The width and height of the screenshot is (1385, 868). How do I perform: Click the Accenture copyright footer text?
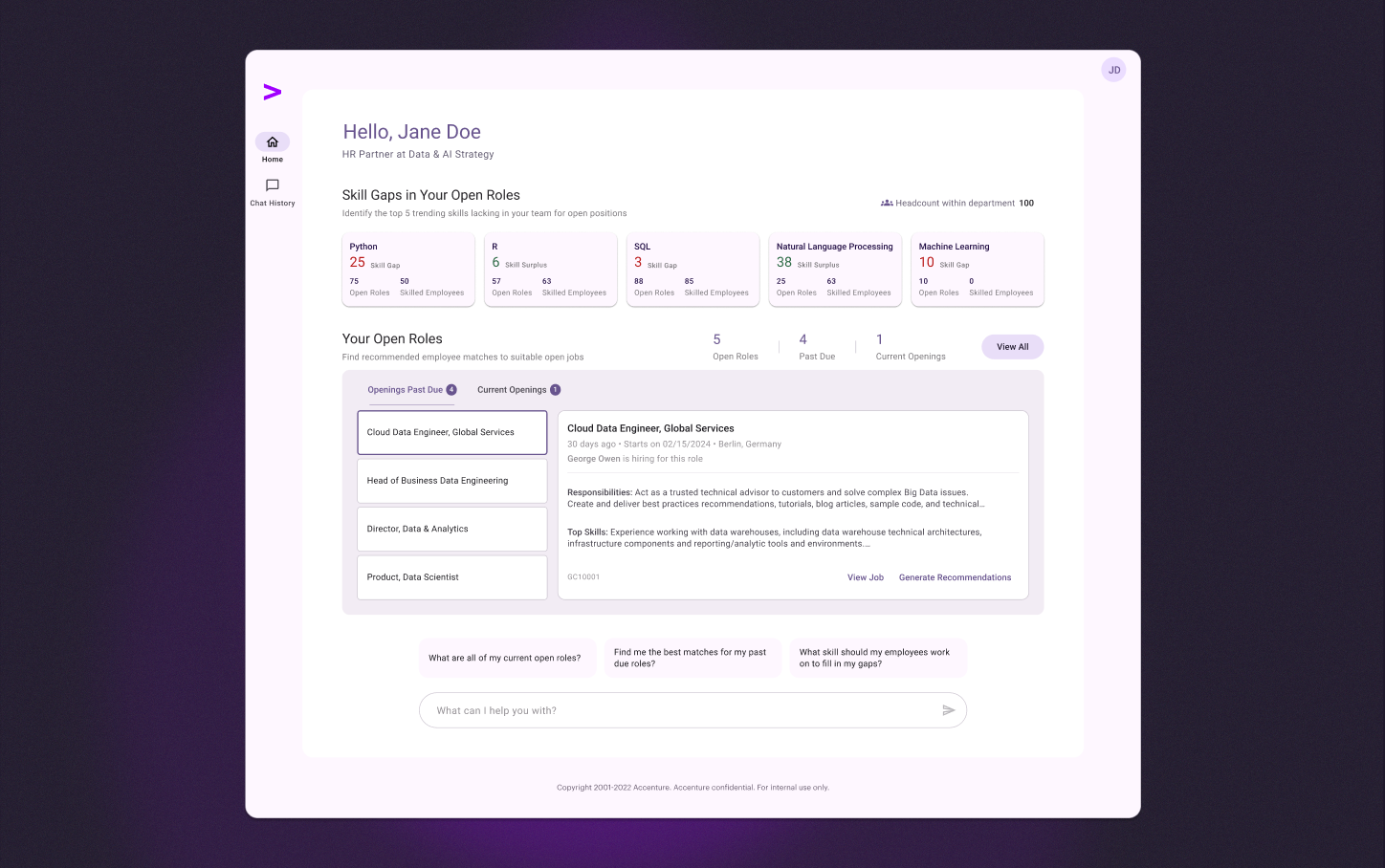[x=692, y=788]
